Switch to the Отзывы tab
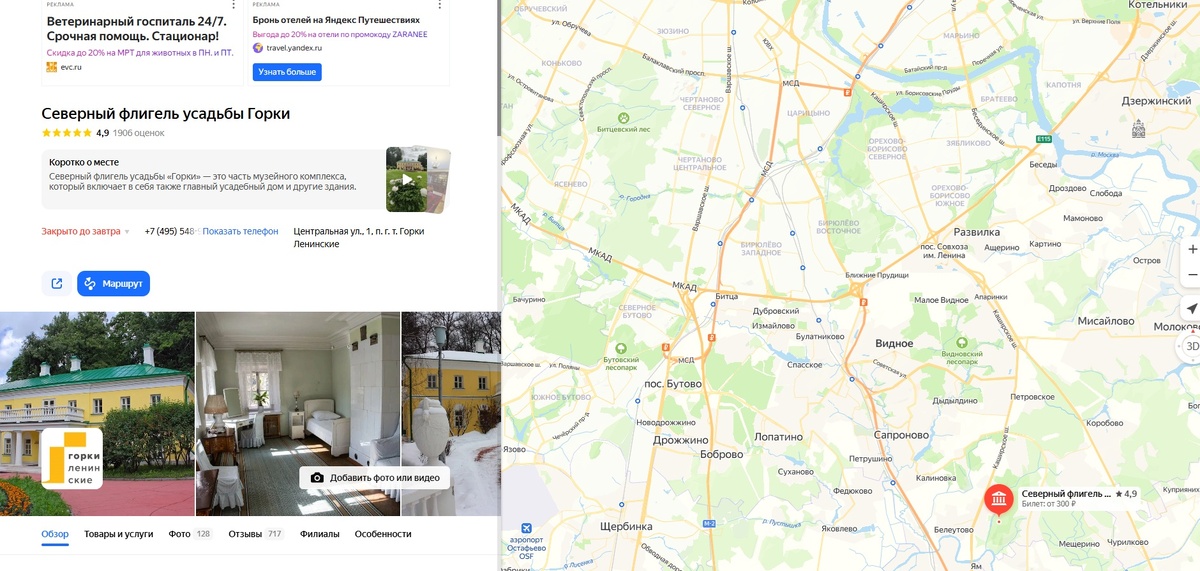Viewport: 1200px width, 571px height. (256, 534)
